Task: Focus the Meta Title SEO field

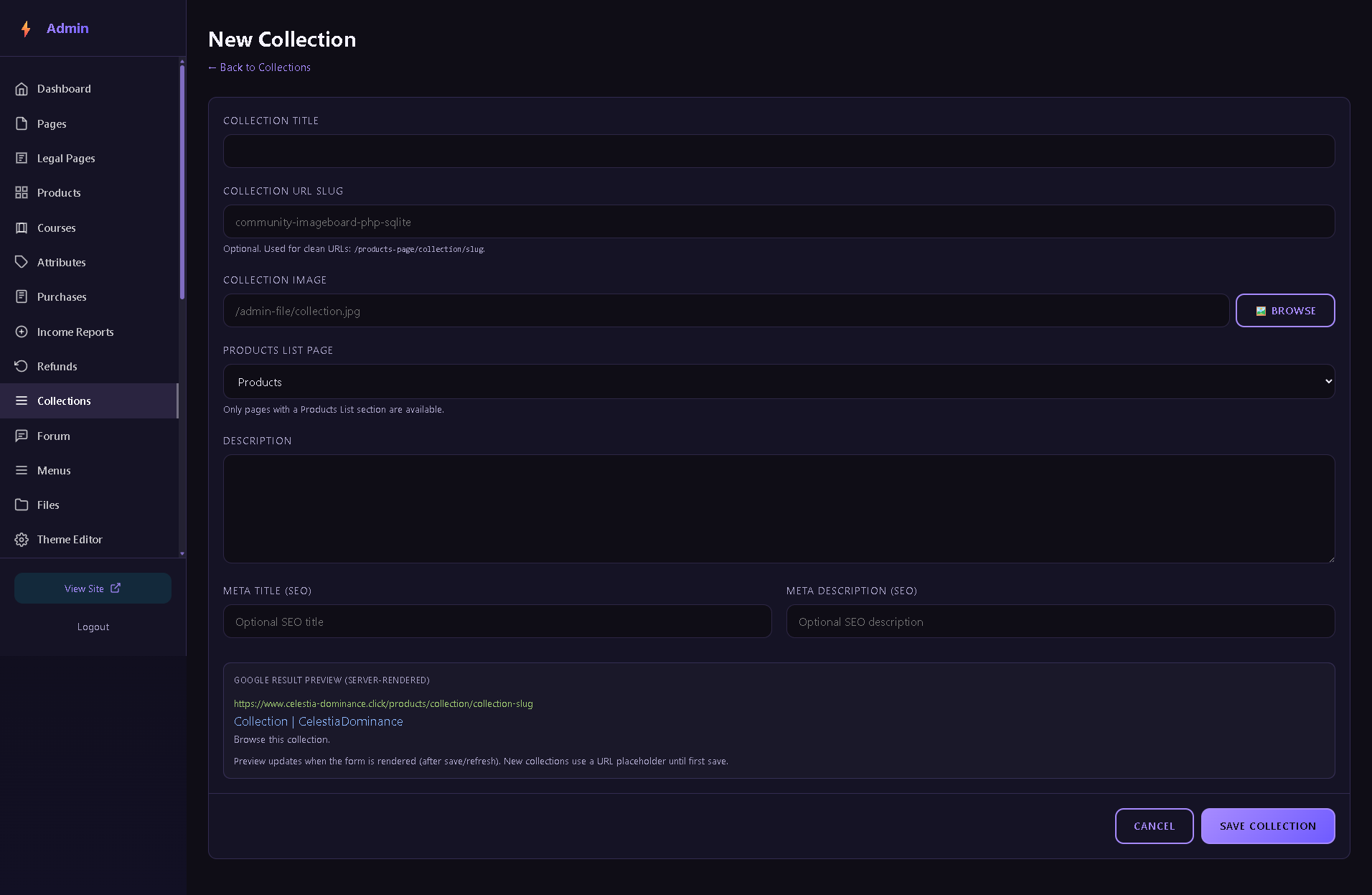Action: point(497,622)
